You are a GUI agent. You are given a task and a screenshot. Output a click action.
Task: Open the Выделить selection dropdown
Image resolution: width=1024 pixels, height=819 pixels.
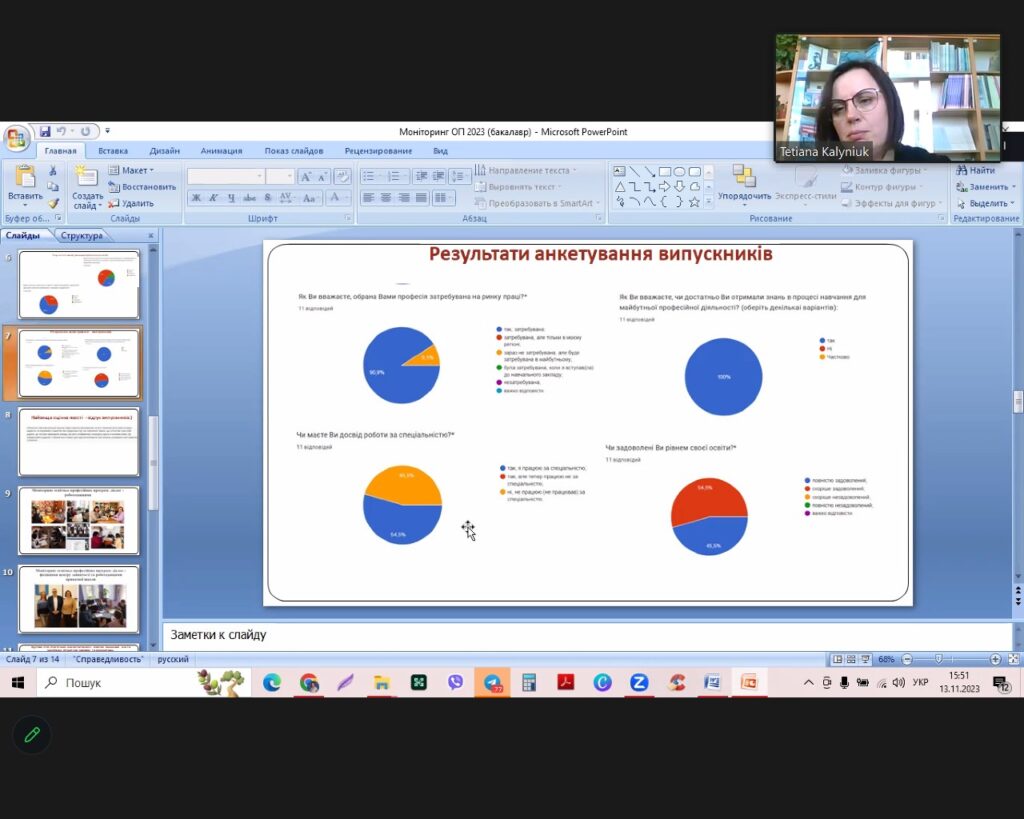coord(985,203)
